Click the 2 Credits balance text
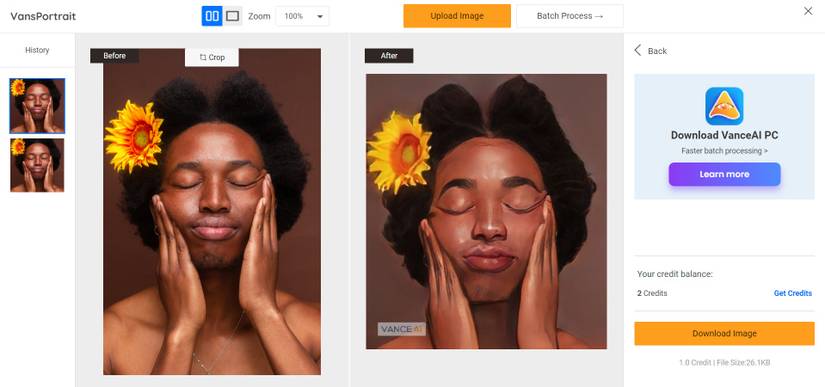Viewport: 825px width, 387px height. [x=652, y=293]
